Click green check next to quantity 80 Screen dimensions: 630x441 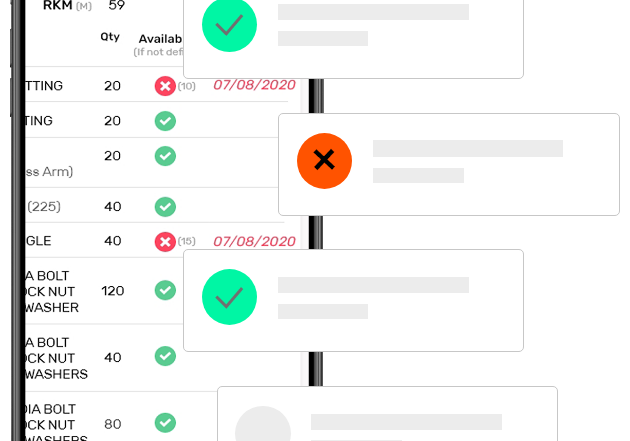pyautogui.click(x=165, y=423)
